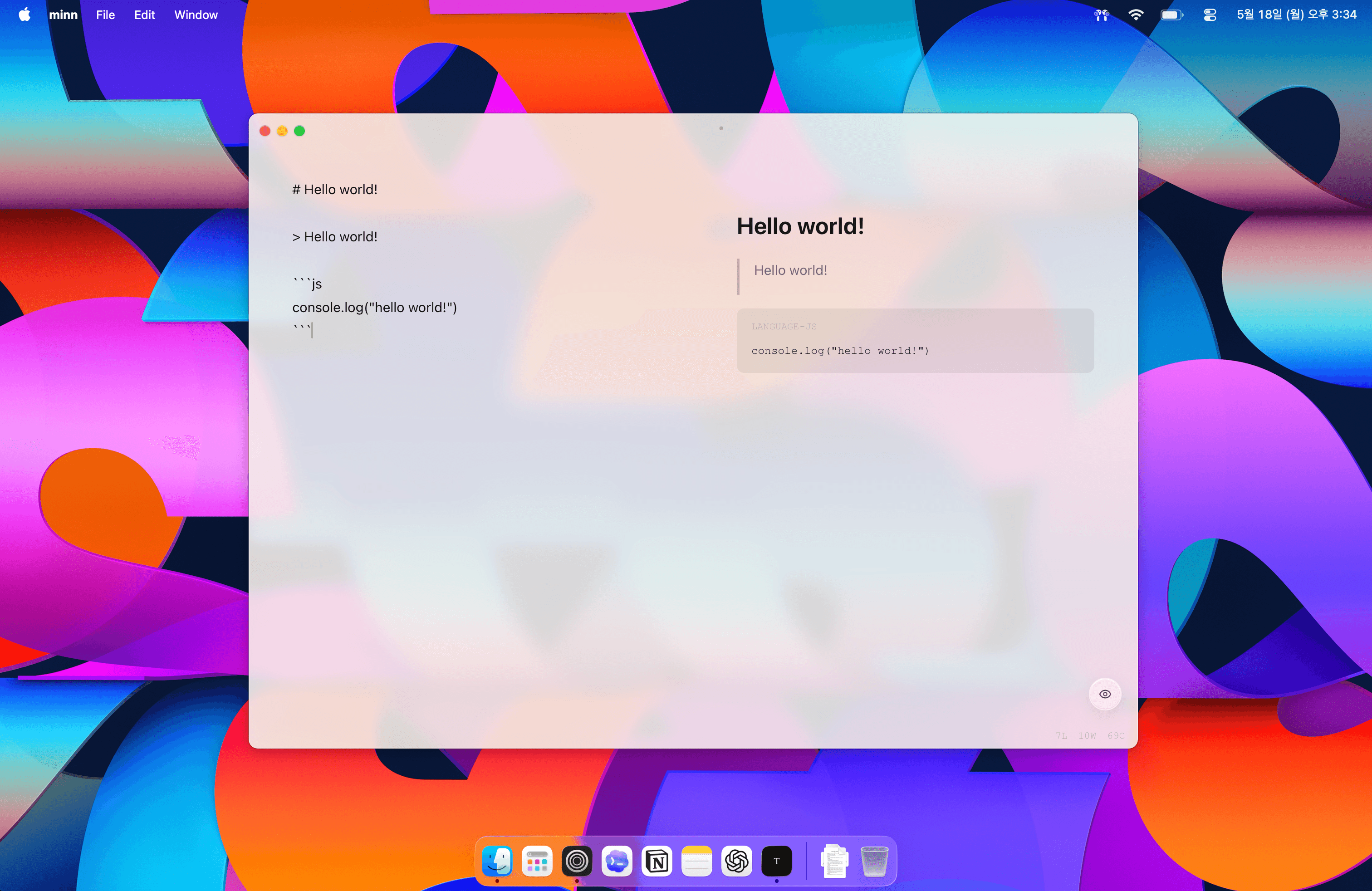
Task: Launch ChatGPT from the Dock
Action: click(737, 861)
